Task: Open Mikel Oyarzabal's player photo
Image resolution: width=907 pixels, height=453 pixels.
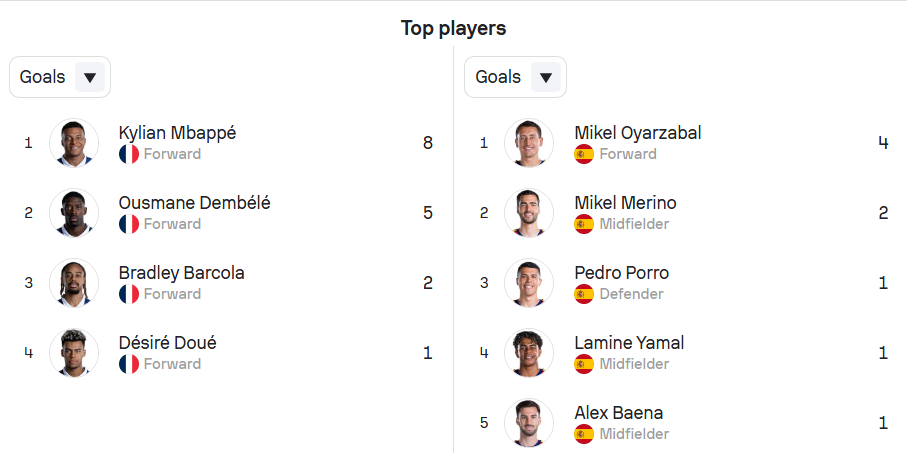Action: tap(529, 143)
